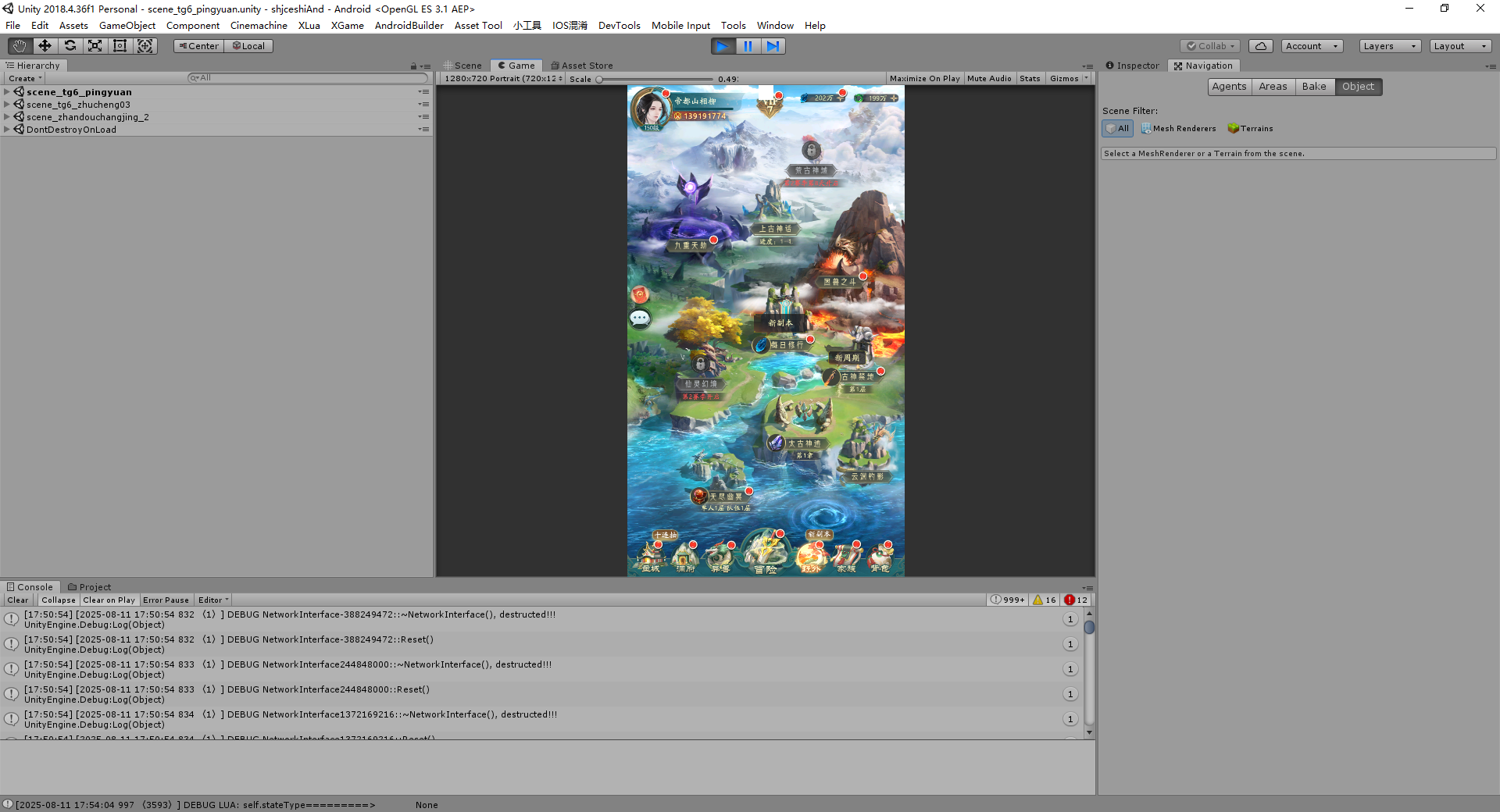Select the combined Transform tool
Viewport: 1500px width, 812px height.
point(145,46)
